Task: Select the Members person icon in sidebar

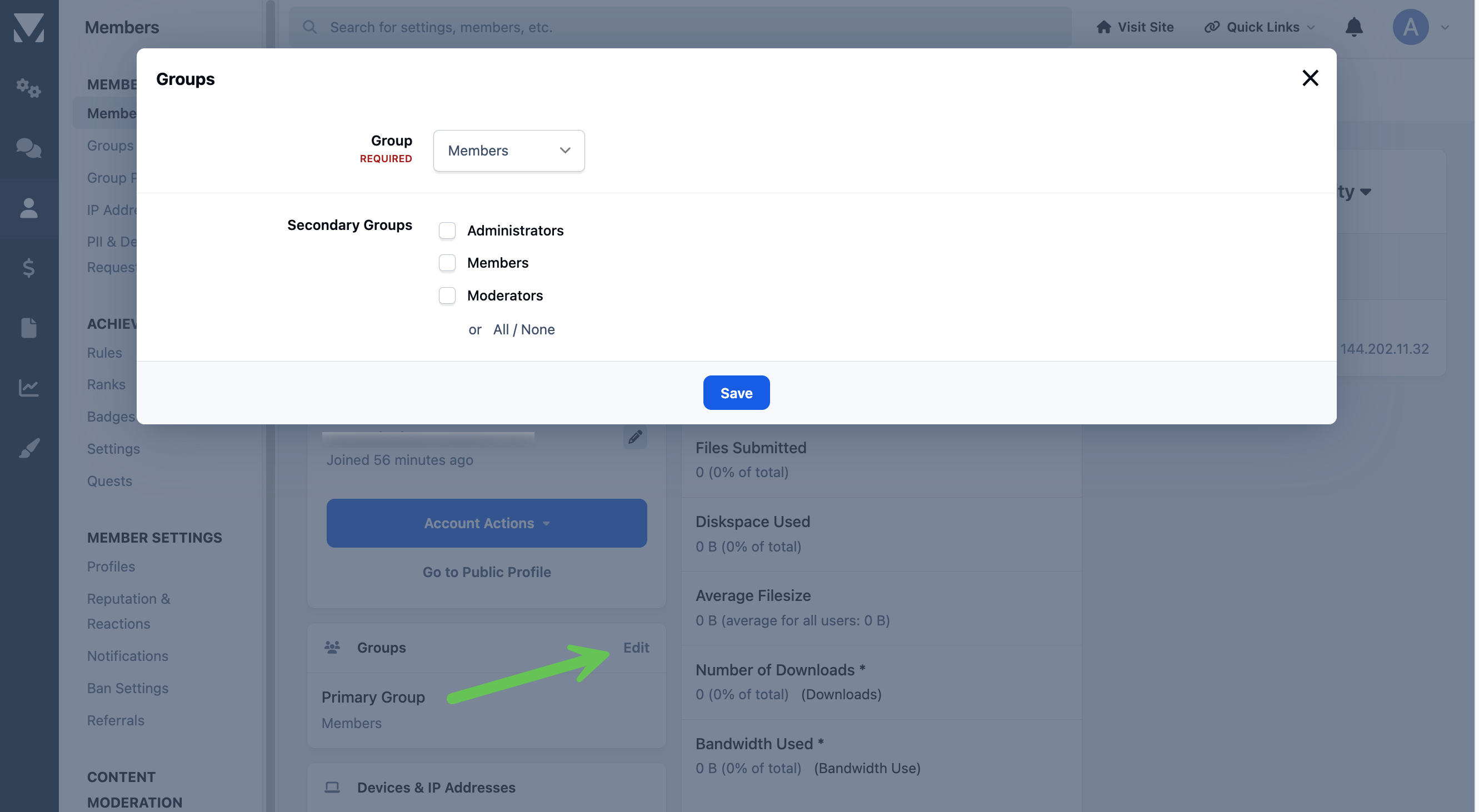Action: [x=28, y=208]
